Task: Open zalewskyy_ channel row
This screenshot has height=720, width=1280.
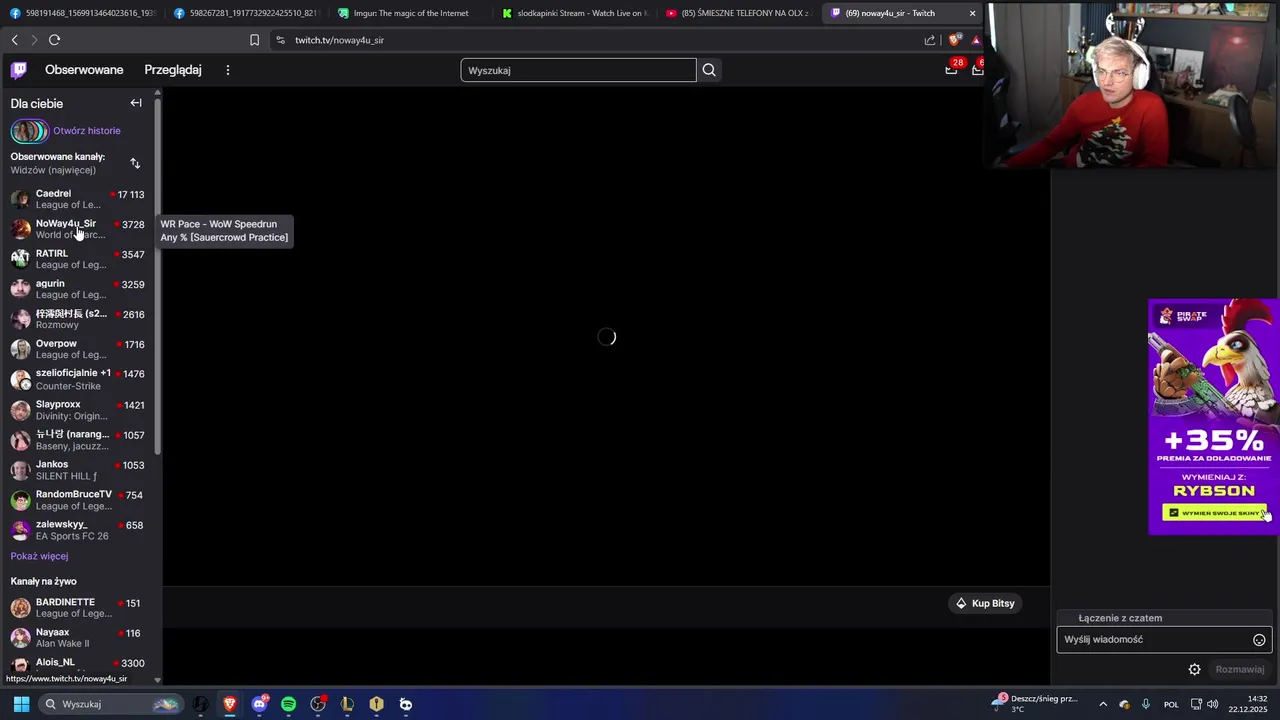Action: click(79, 530)
